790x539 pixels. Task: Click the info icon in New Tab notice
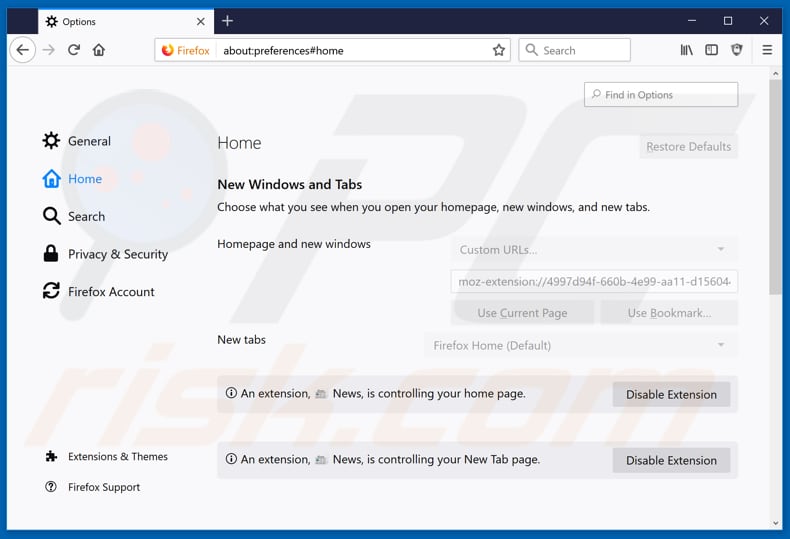[231, 459]
